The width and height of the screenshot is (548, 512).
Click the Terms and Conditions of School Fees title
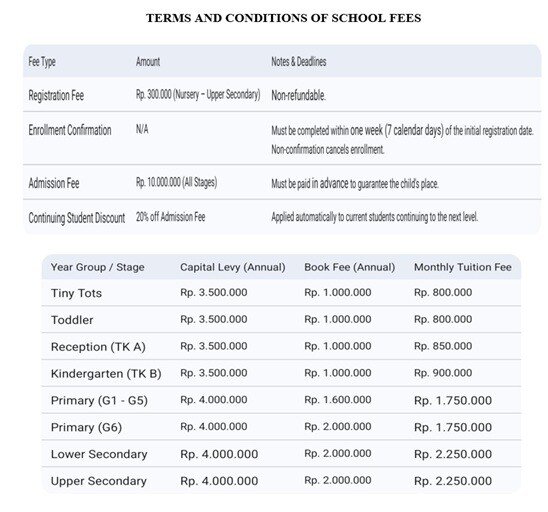coord(283,18)
